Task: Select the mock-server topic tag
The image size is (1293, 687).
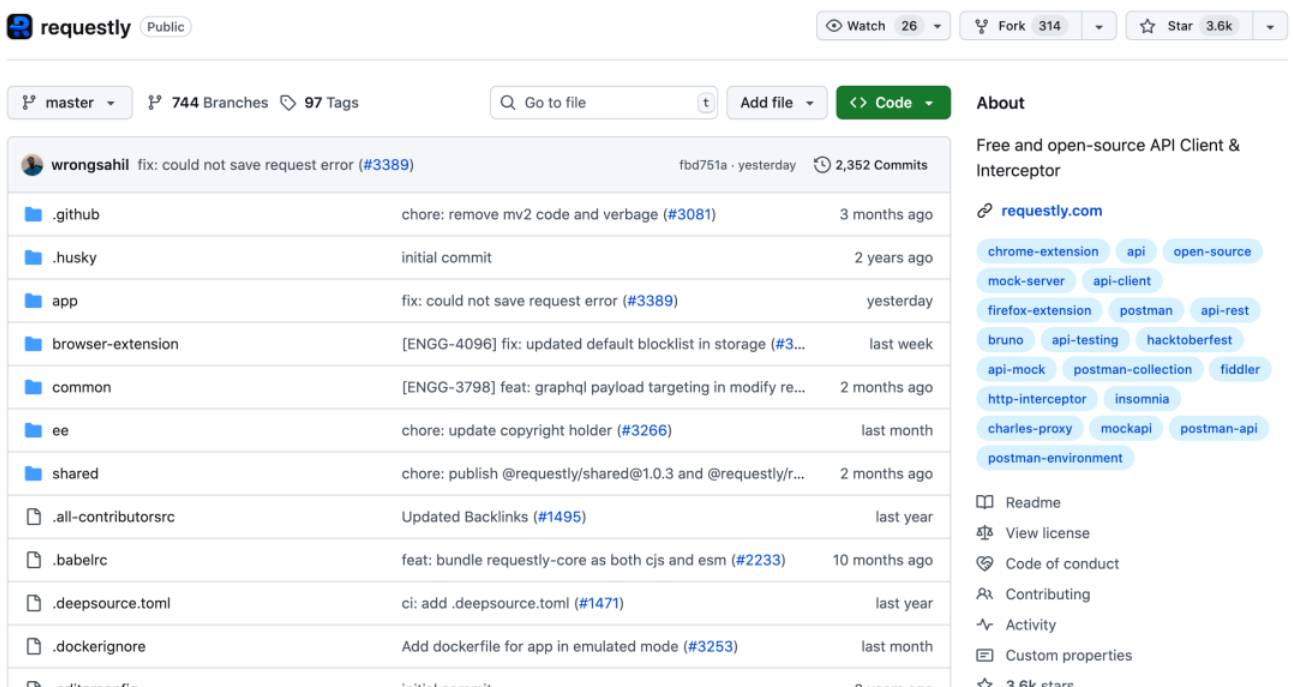Action: [x=1026, y=281]
